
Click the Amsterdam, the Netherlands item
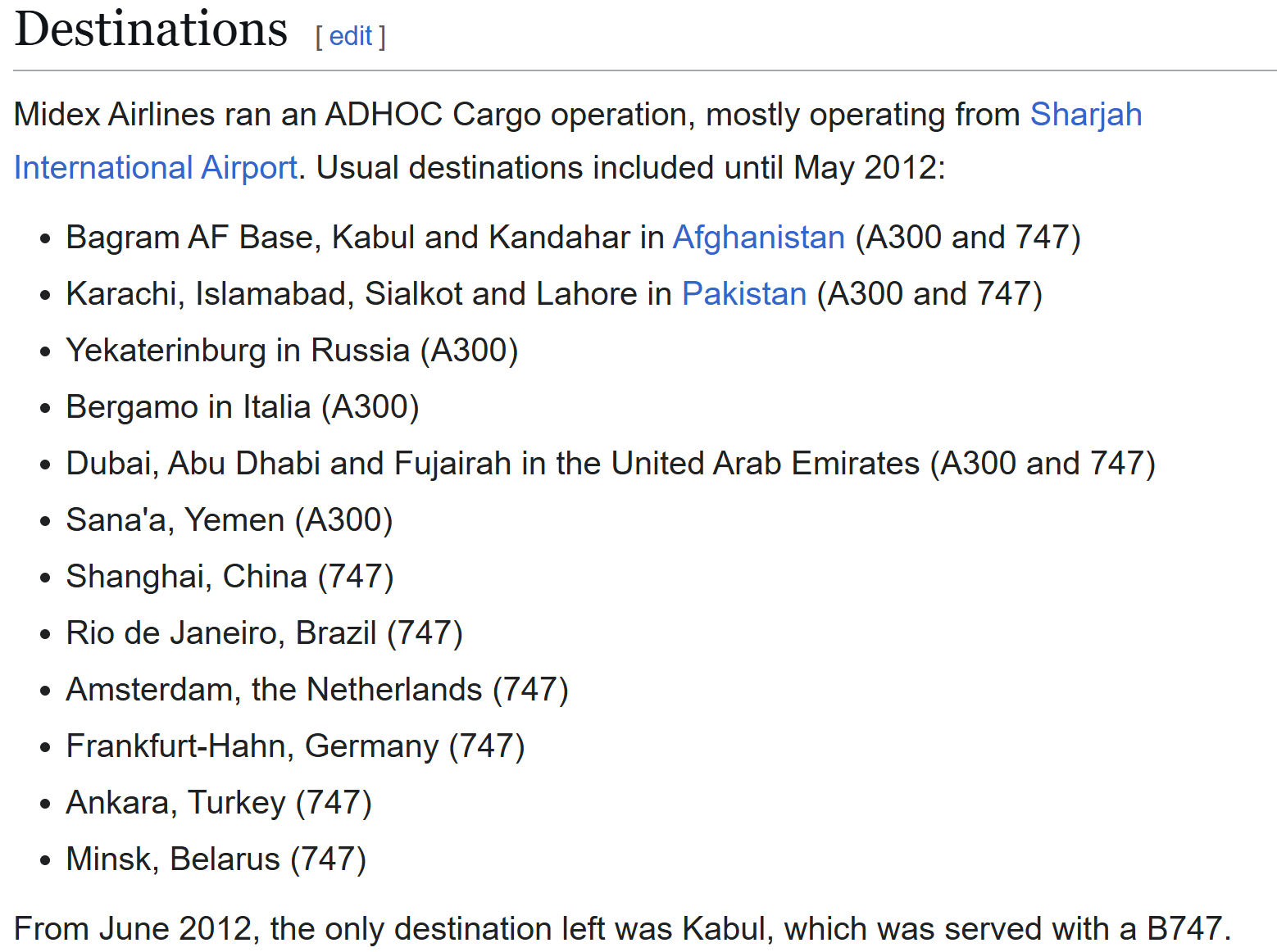316,690
